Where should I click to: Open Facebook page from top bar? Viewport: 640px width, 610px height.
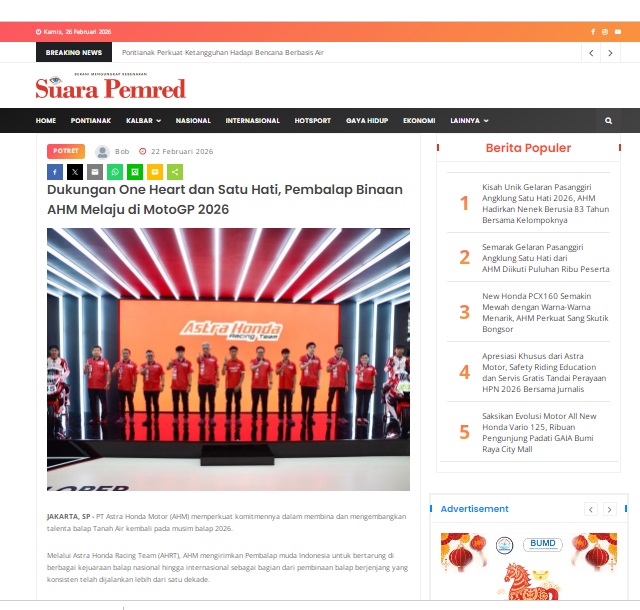[x=593, y=32]
